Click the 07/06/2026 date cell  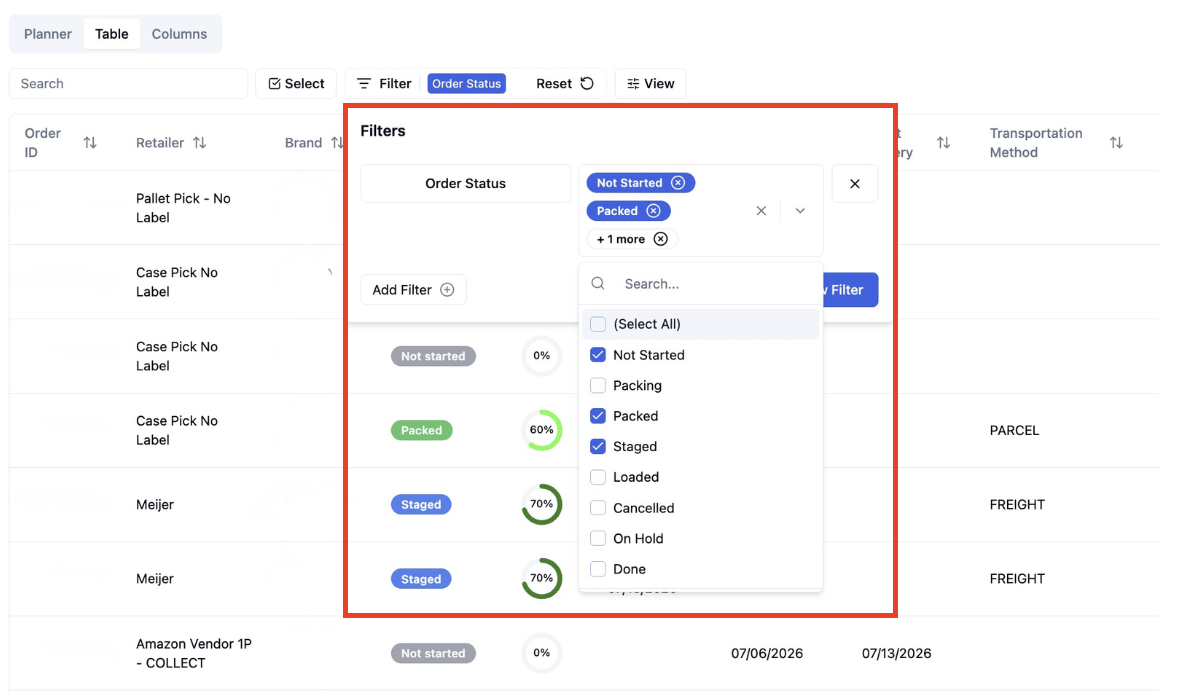tap(767, 653)
